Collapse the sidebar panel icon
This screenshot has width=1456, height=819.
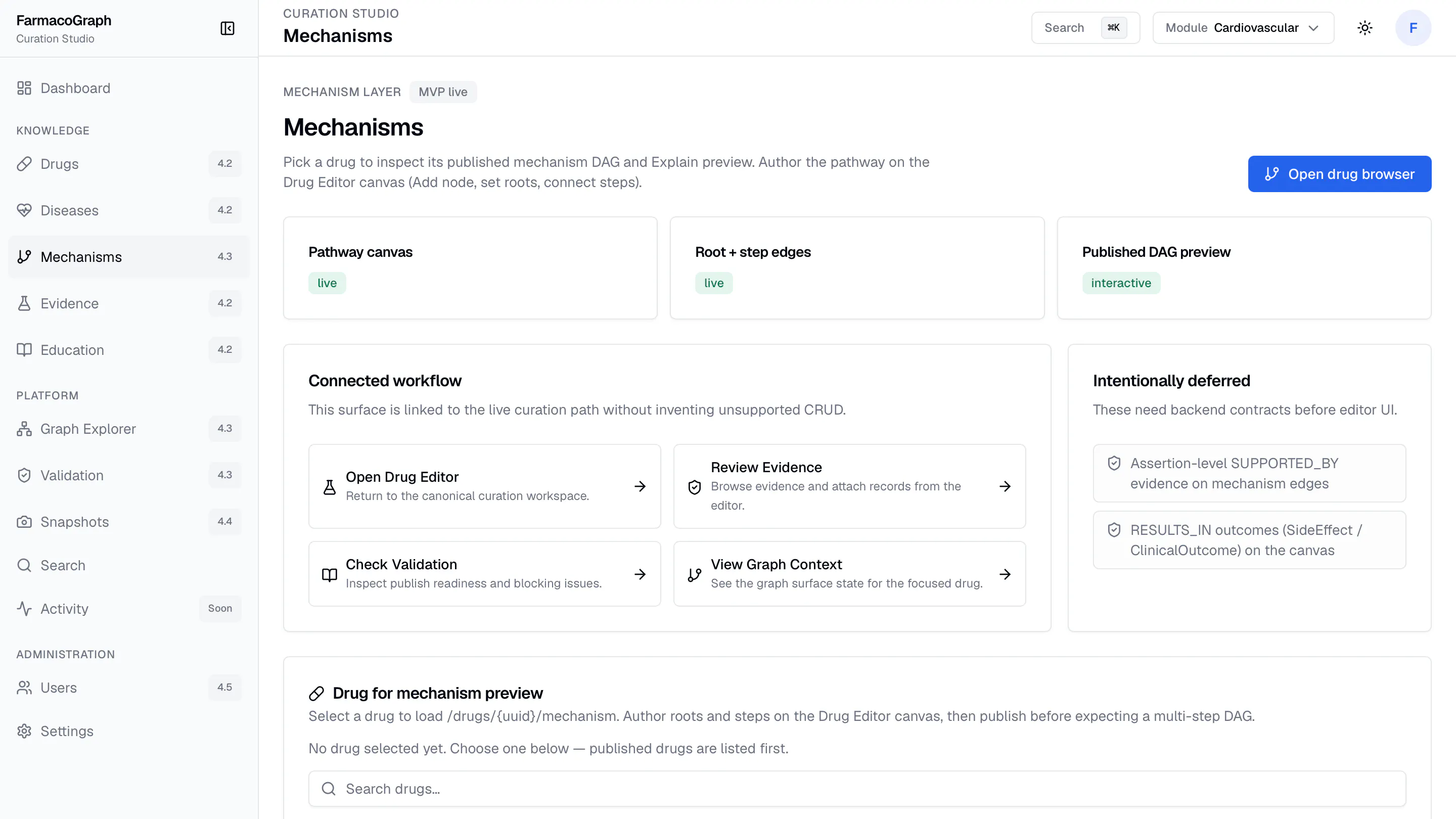[x=227, y=28]
